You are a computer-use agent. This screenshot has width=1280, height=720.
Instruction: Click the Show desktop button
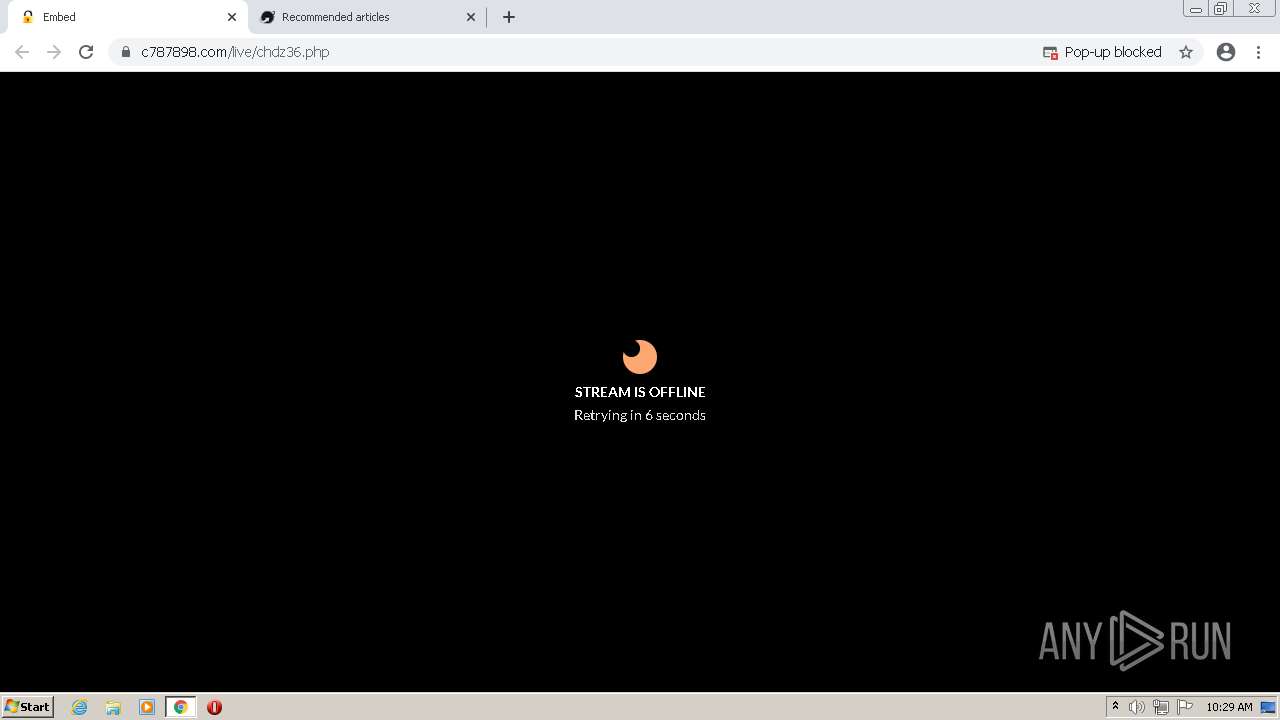coord(1268,707)
